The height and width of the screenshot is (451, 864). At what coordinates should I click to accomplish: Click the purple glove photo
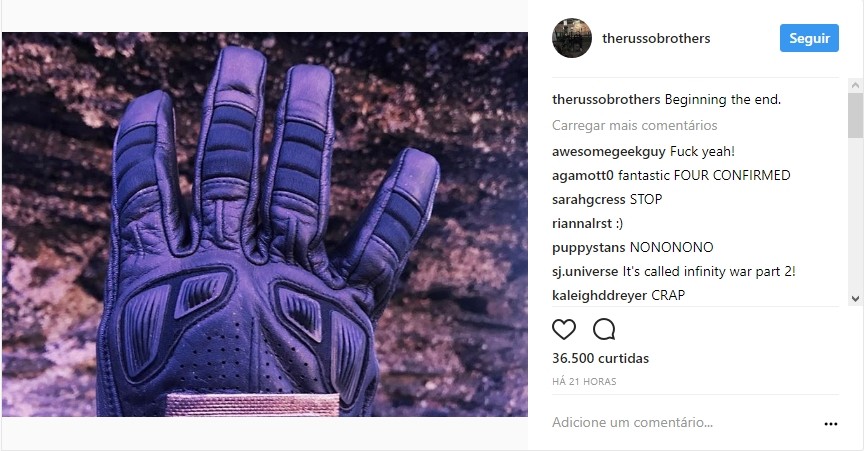click(x=264, y=224)
